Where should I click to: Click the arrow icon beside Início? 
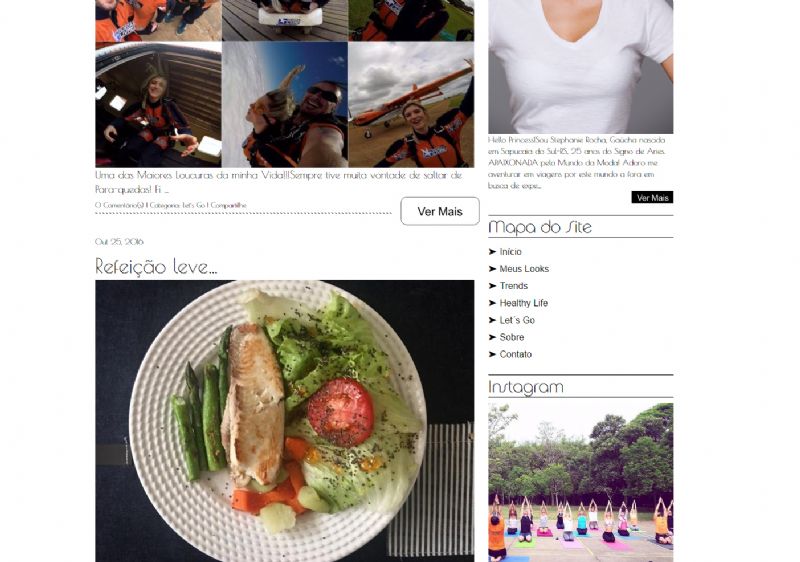coord(492,251)
